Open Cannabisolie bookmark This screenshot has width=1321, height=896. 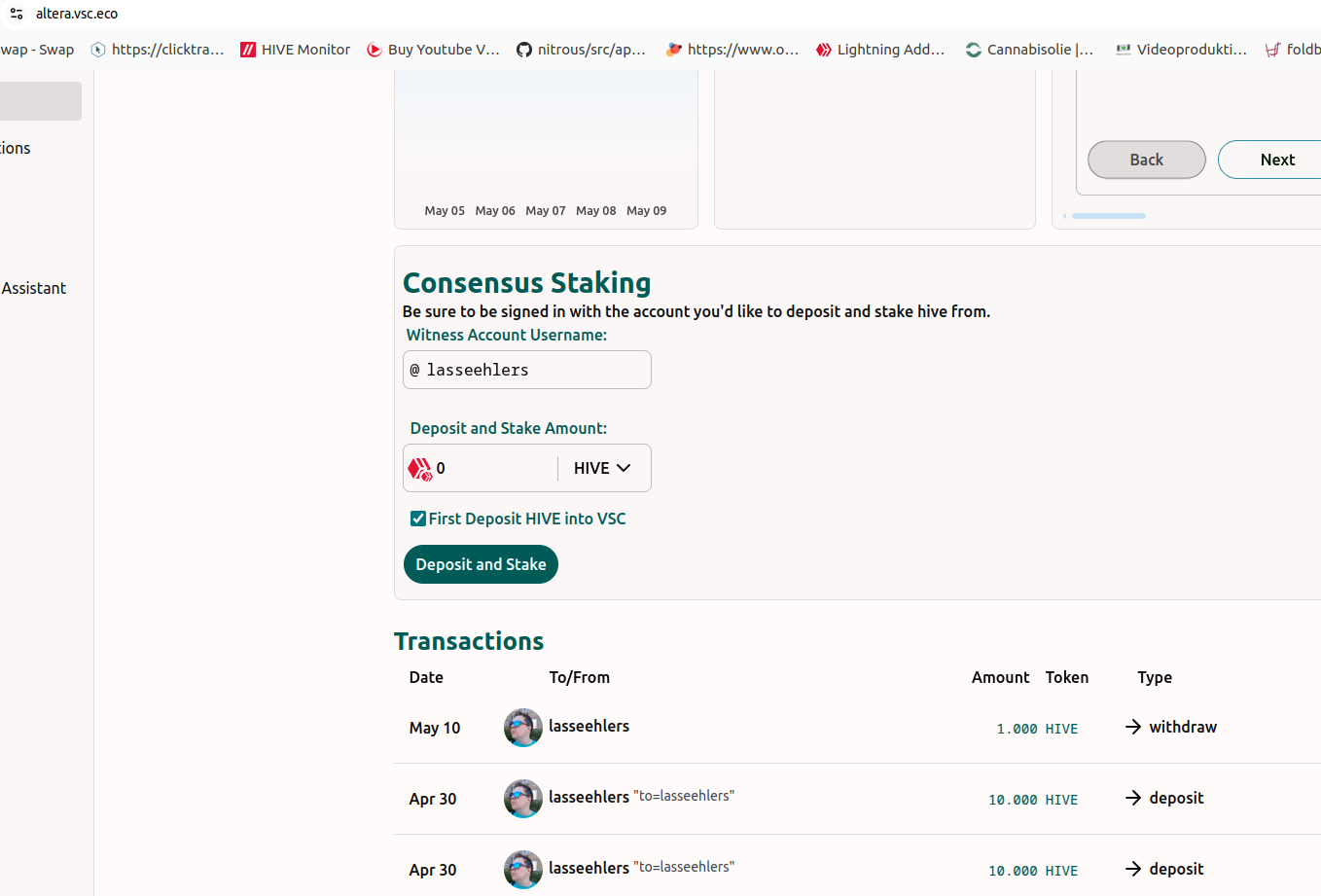[1029, 50]
